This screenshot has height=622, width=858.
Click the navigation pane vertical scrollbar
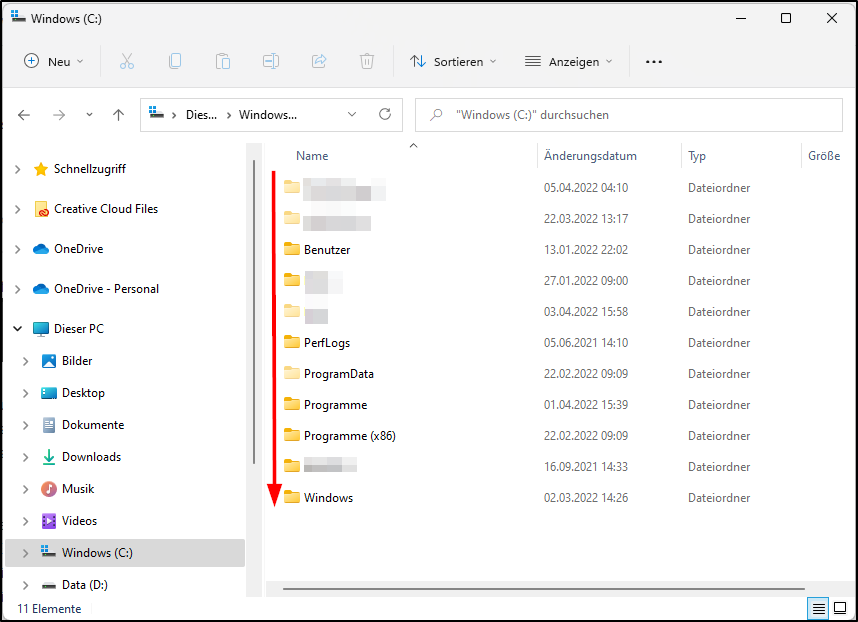254,312
